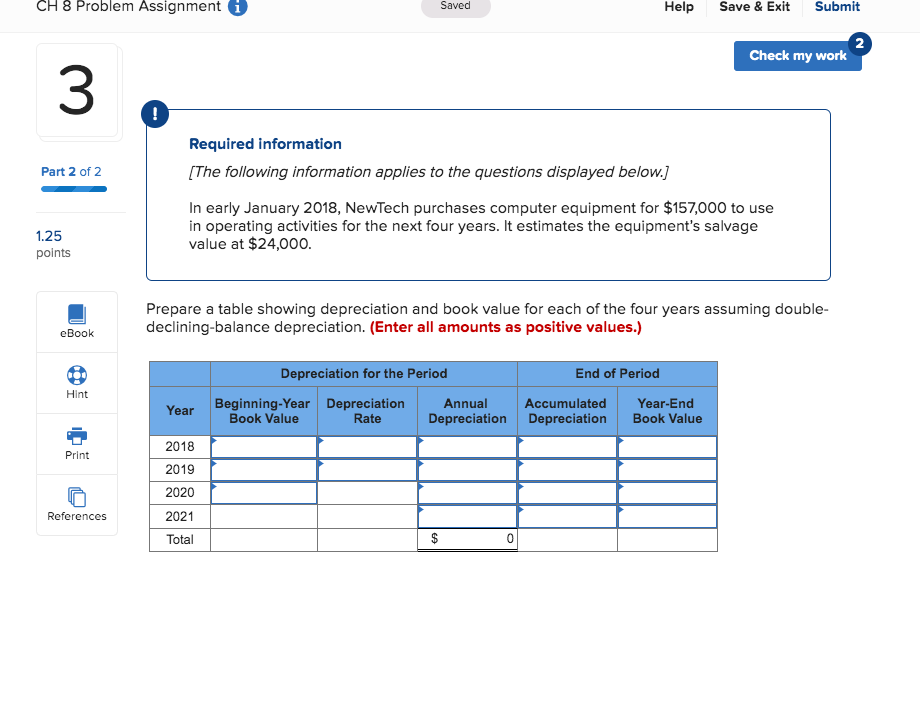Click the Part 2 of 2 progress bar
The height and width of the screenshot is (718, 920).
coord(74,188)
